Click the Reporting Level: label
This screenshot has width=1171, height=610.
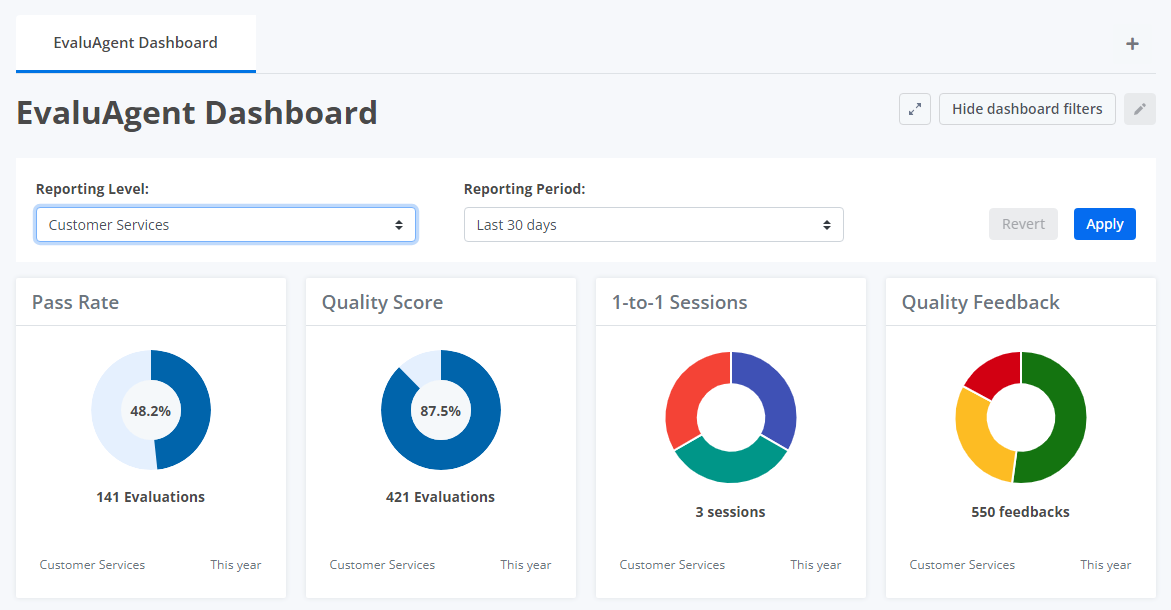93,189
